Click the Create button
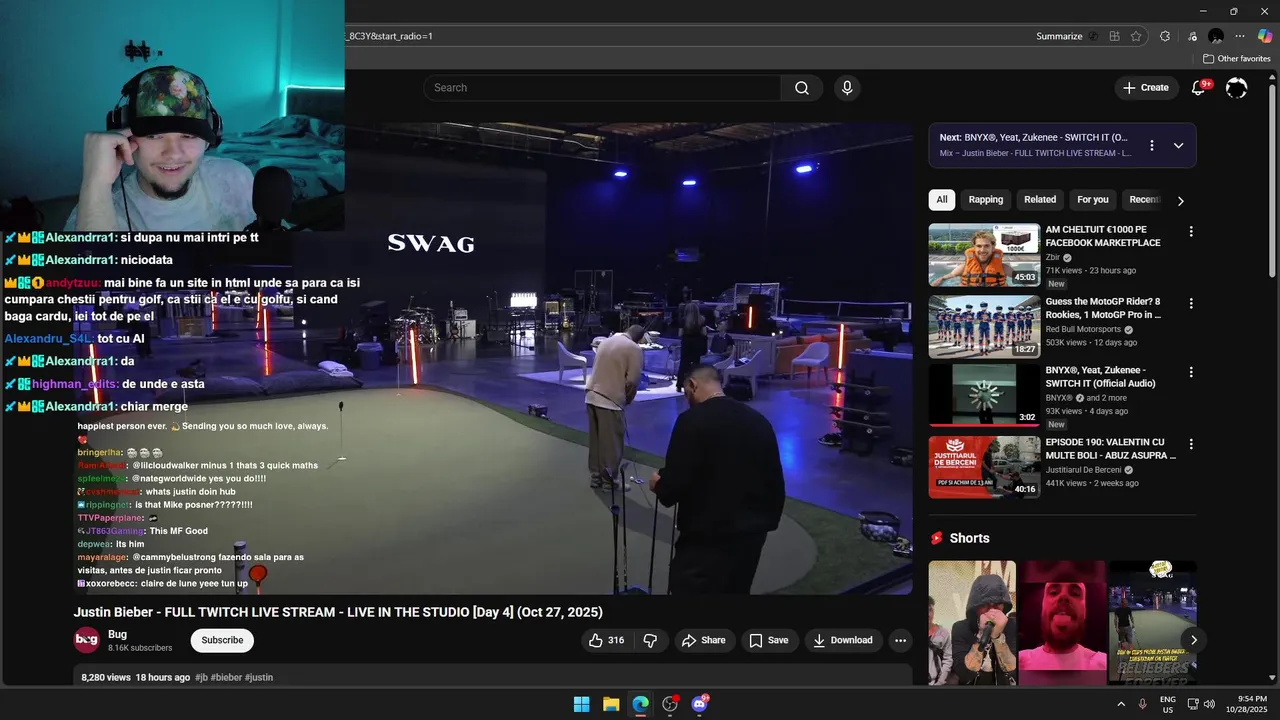This screenshot has height=720, width=1280. point(1146,88)
